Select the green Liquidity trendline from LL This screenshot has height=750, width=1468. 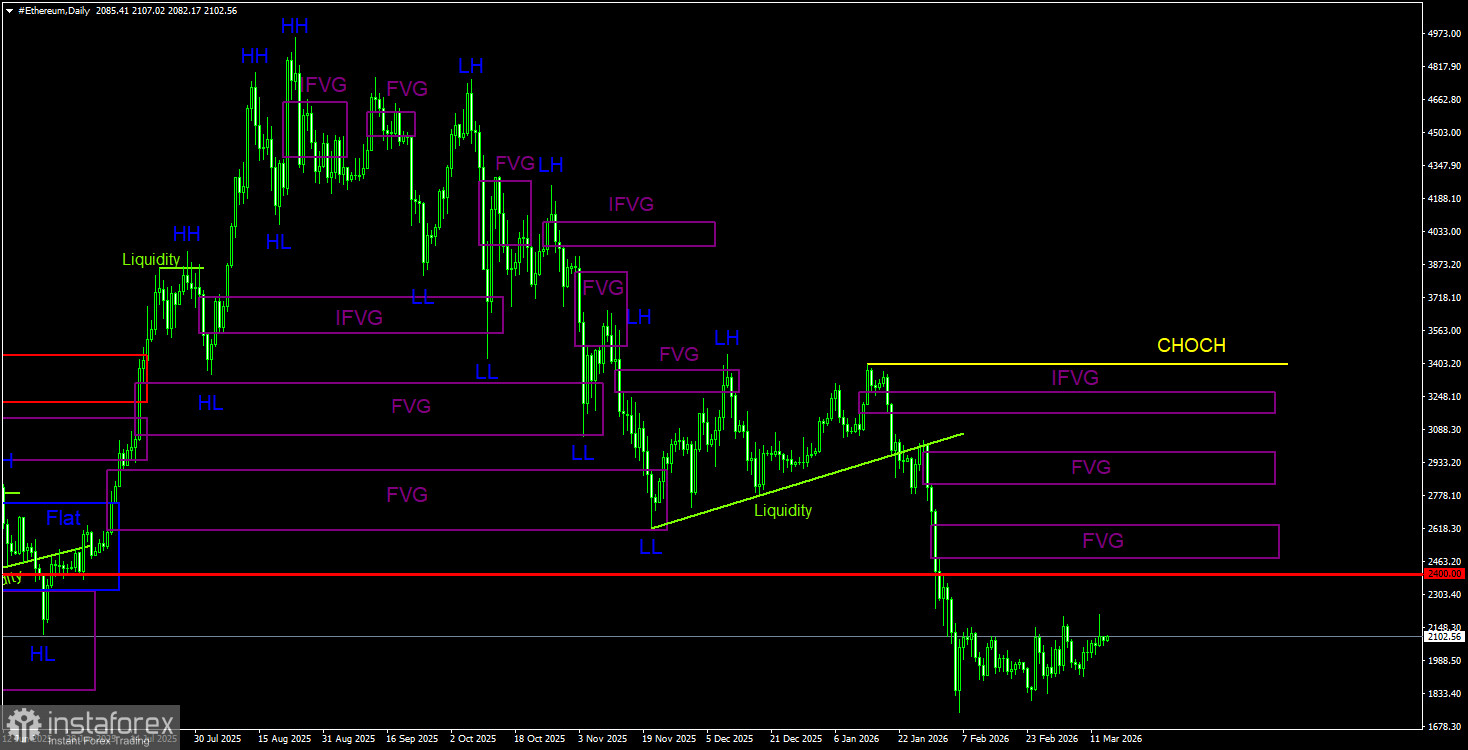[807, 481]
